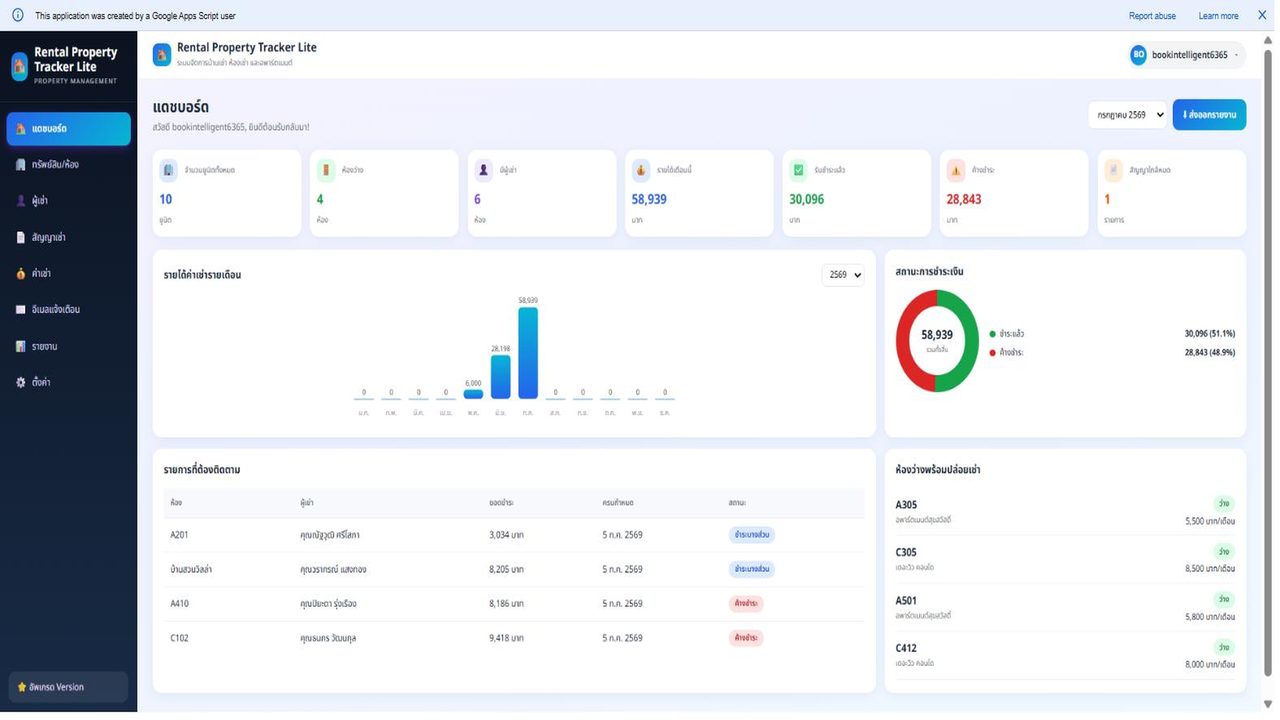Click the 58,939 bar in monthly chart
1280x720 pixels.
click(528, 353)
